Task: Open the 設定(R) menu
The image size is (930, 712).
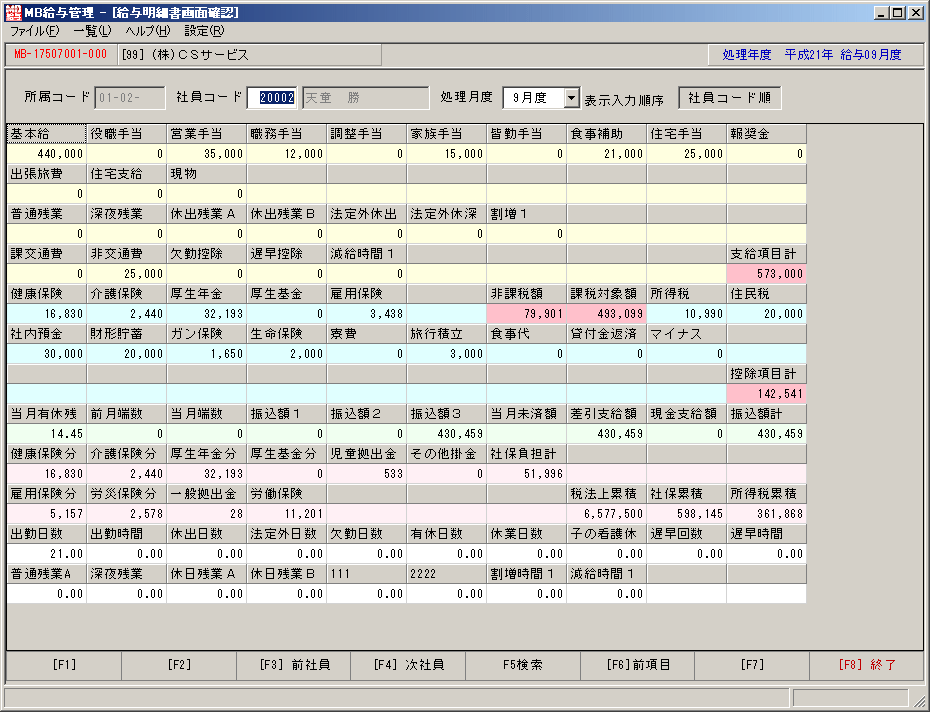Action: 204,31
